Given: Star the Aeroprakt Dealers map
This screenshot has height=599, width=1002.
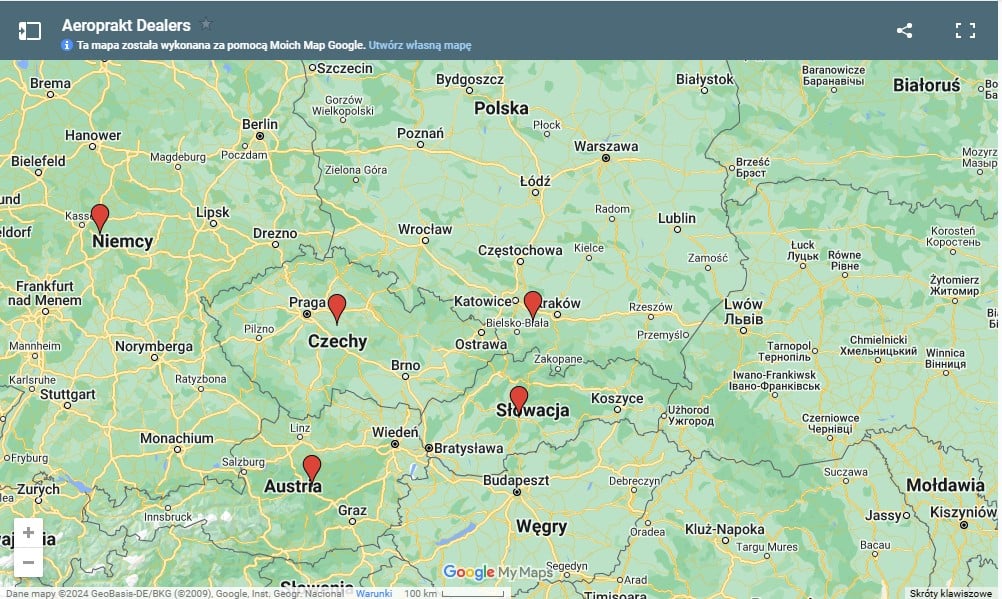Looking at the screenshot, I should coord(206,24).
